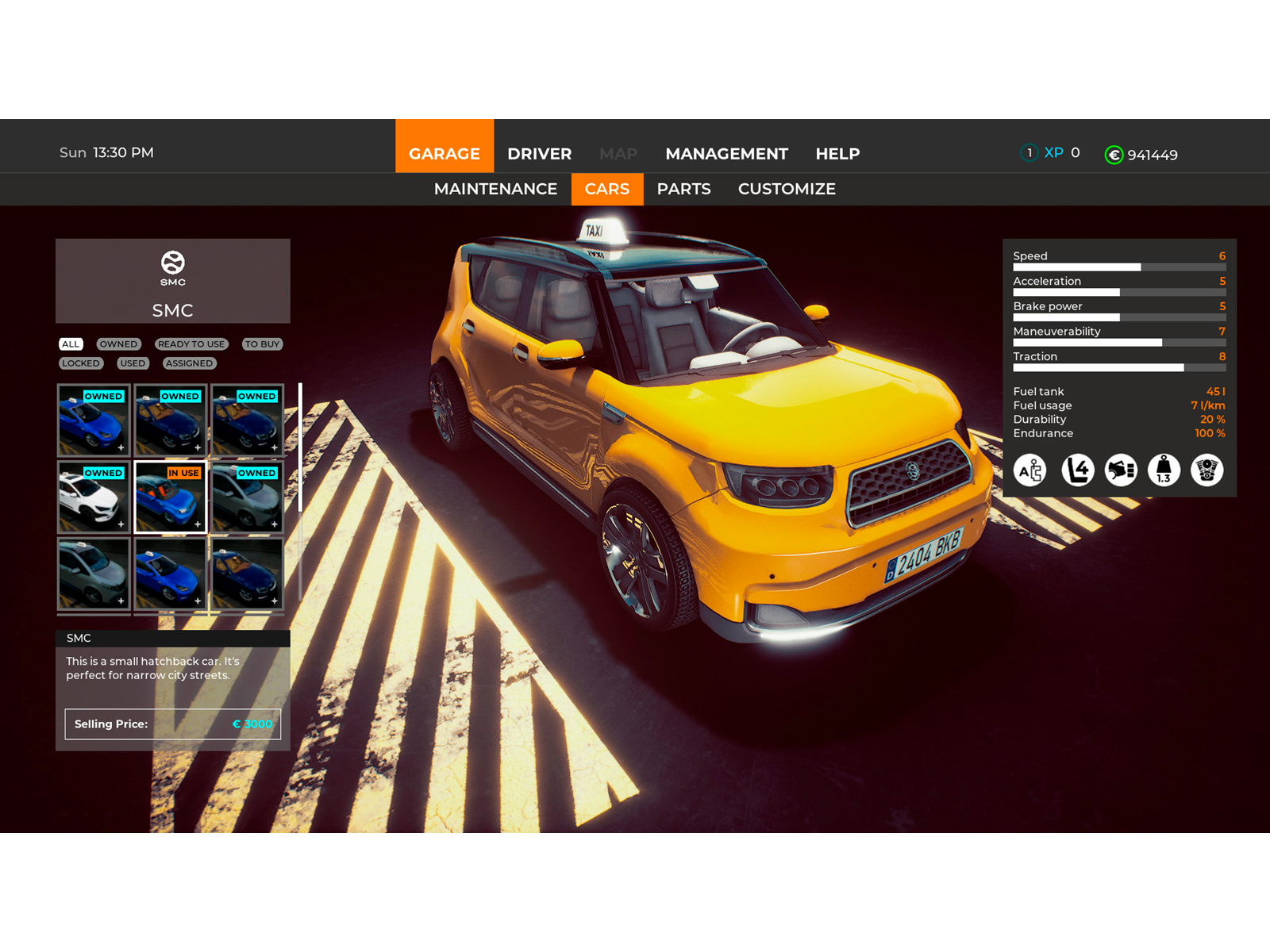The height and width of the screenshot is (952, 1270).
Task: Select the untagged dark blue car thumbnail
Action: [247, 574]
